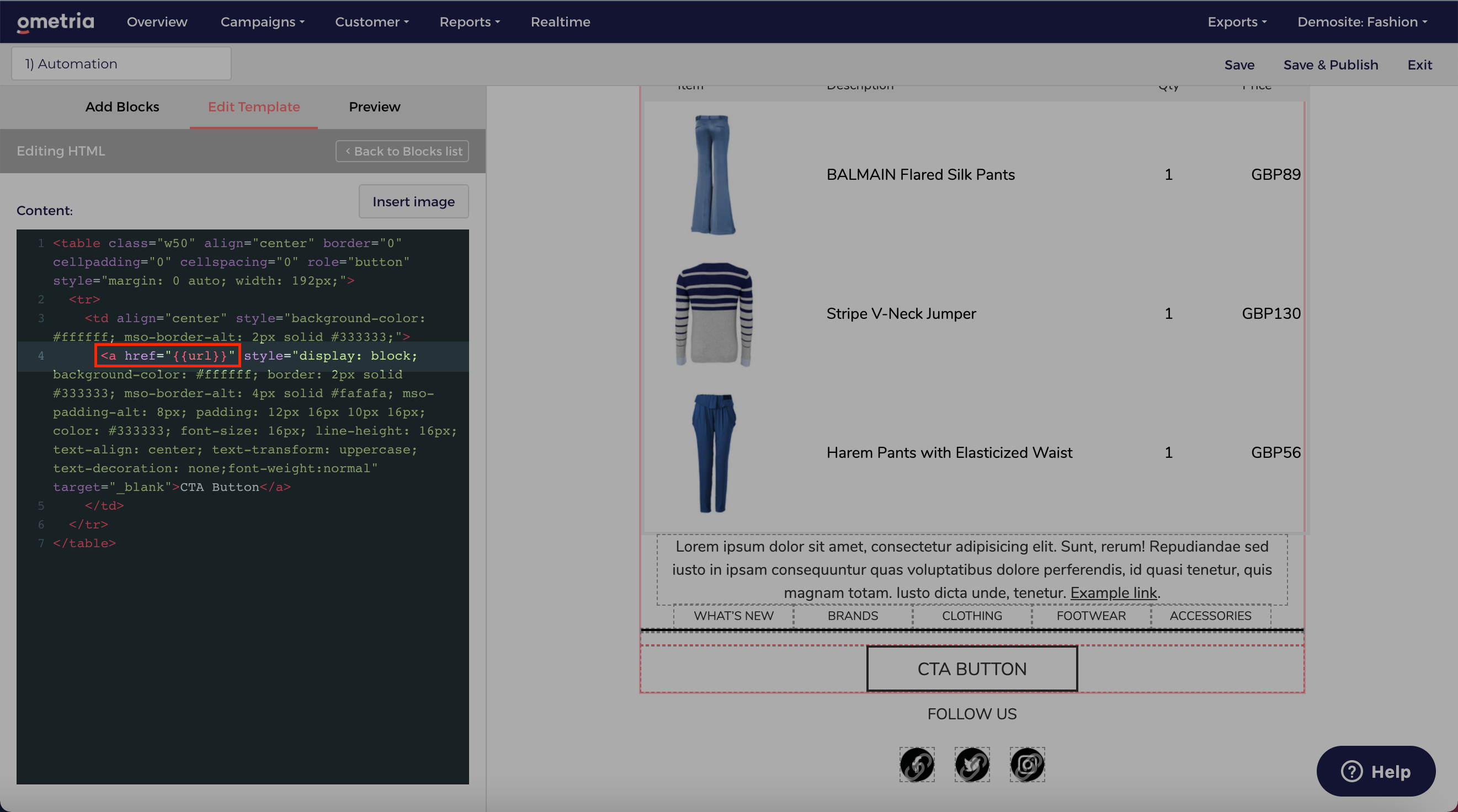1458x812 pixels.
Task: Click ACCESSORIES nav link
Action: 1210,616
